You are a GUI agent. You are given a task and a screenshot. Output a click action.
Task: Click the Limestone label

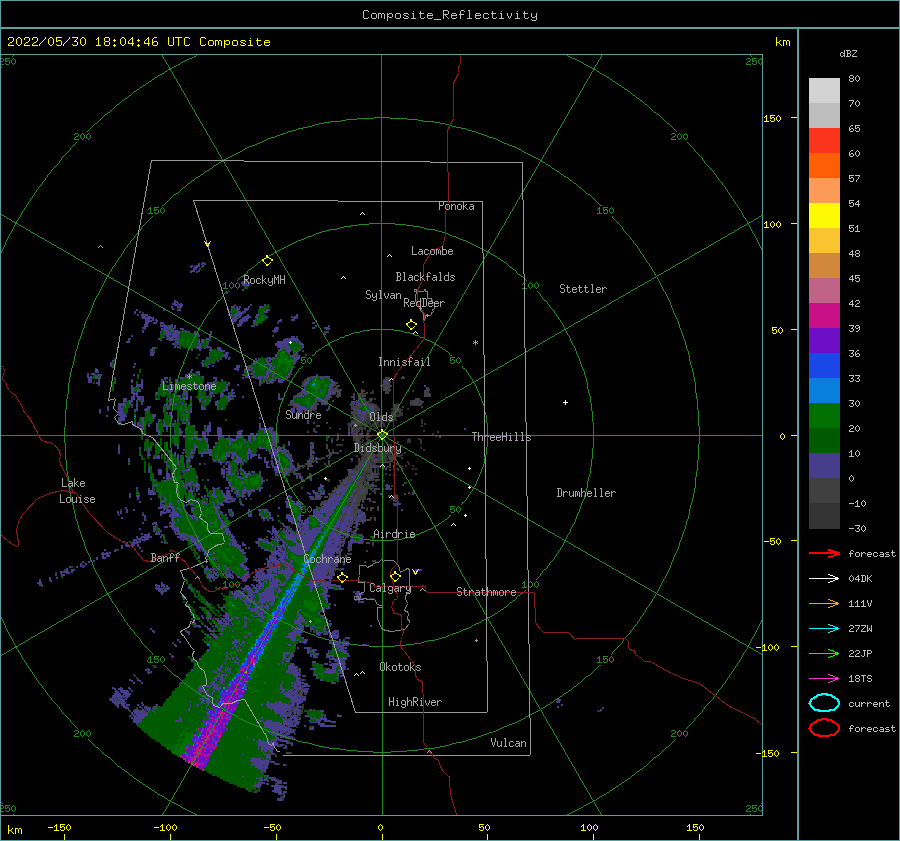189,386
